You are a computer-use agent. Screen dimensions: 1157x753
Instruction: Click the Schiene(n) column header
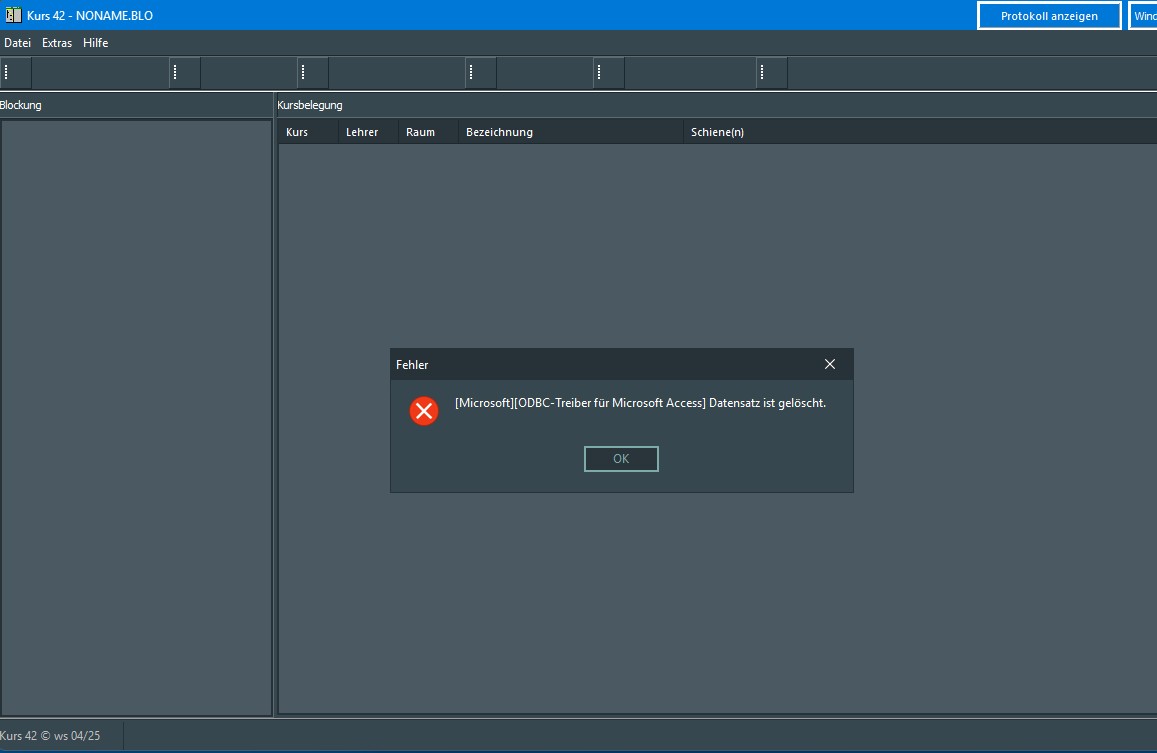pyautogui.click(x=920, y=132)
